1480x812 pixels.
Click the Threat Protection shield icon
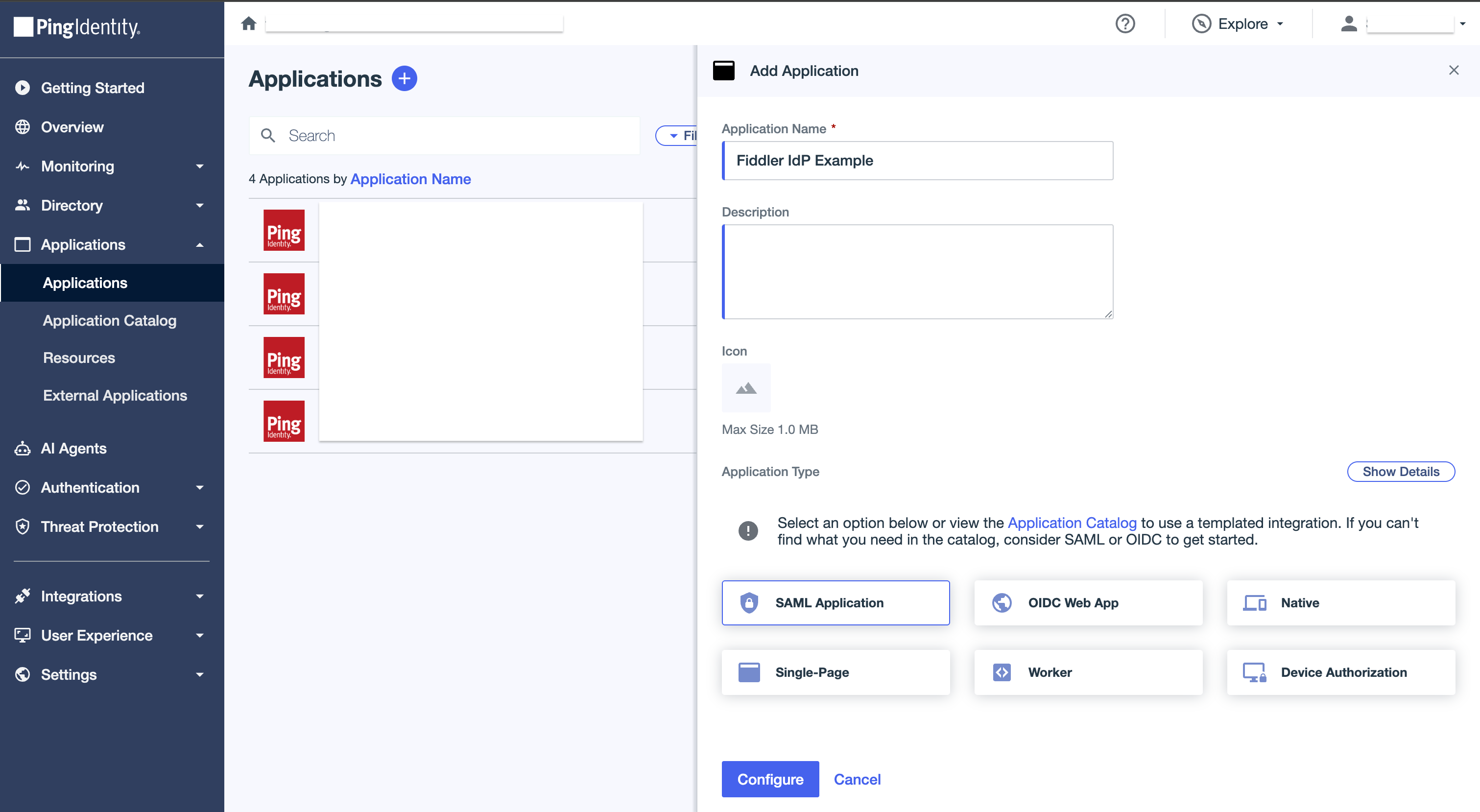[23, 526]
